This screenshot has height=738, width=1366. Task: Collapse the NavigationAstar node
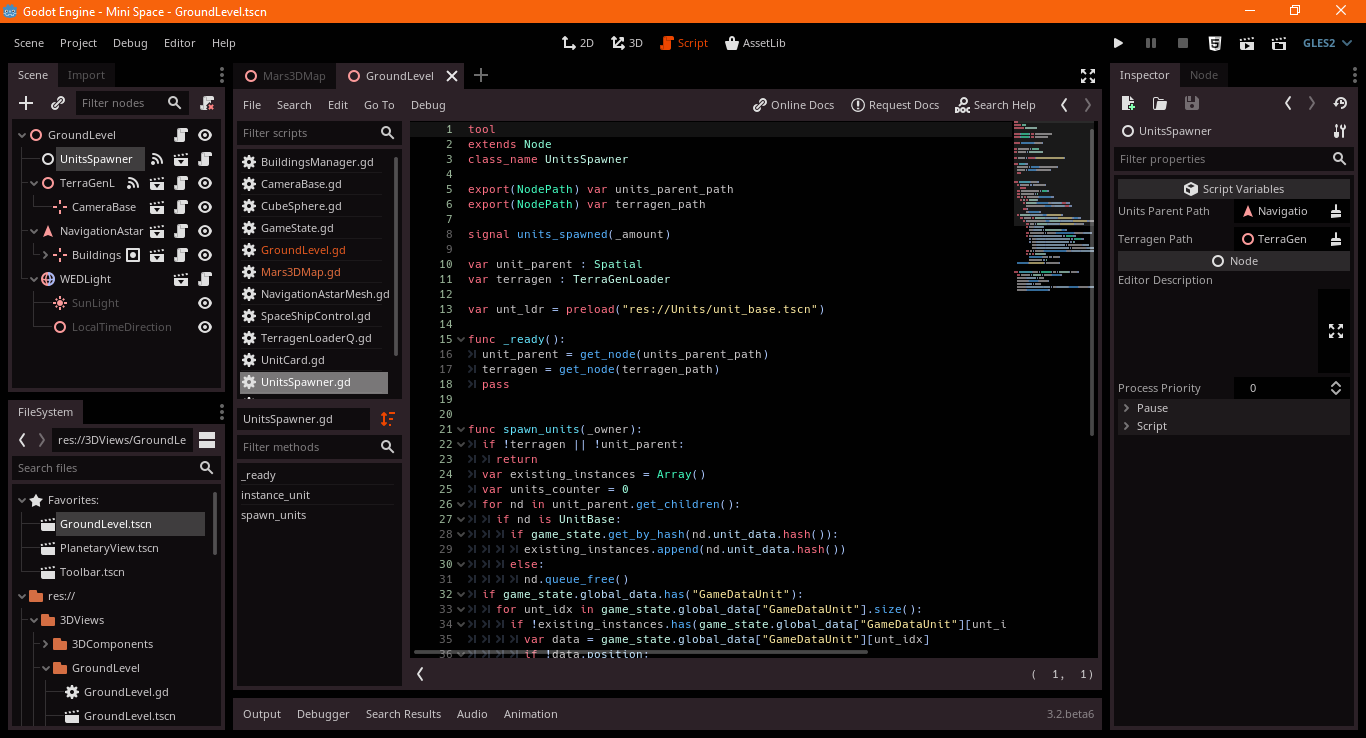click(35, 231)
